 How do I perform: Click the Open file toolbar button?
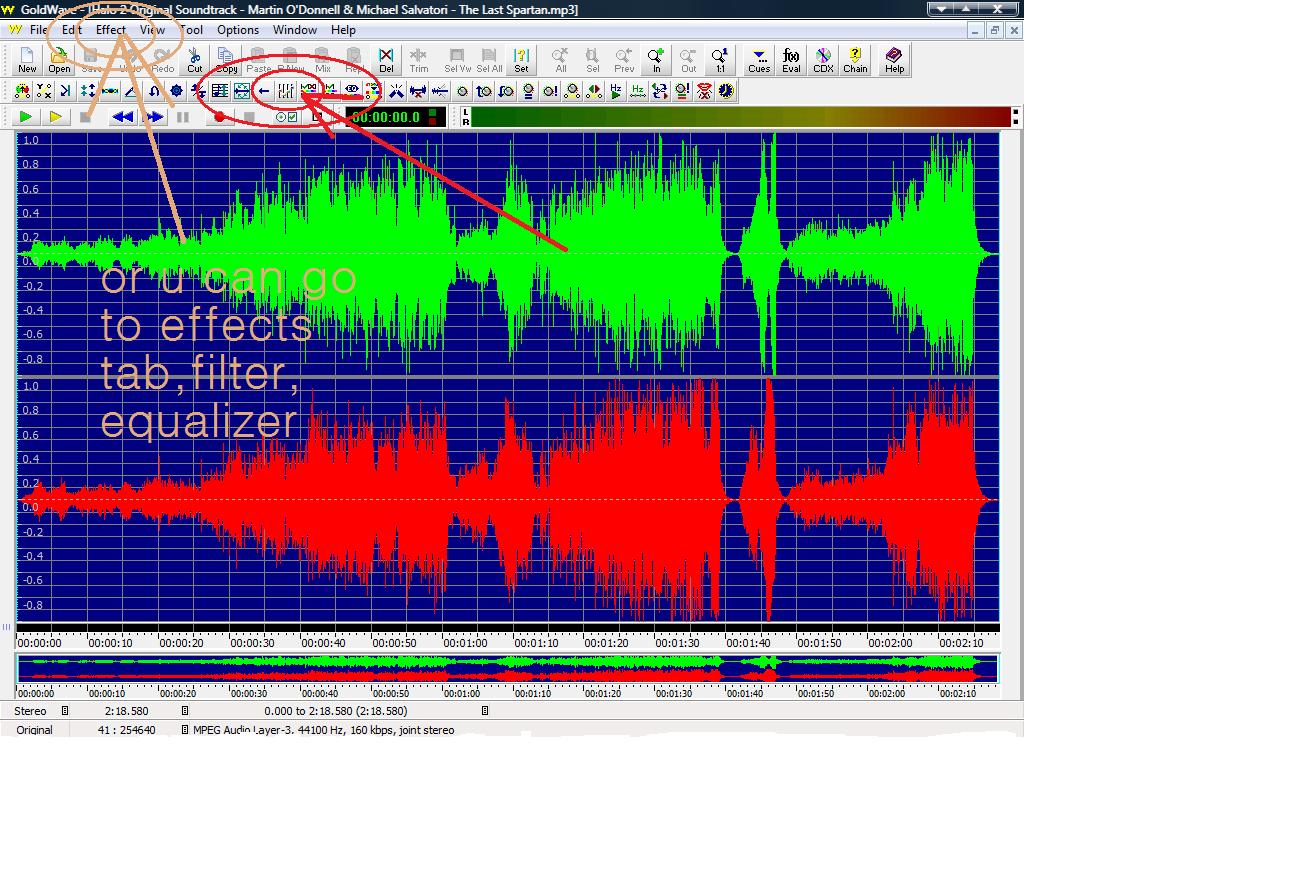coord(59,61)
